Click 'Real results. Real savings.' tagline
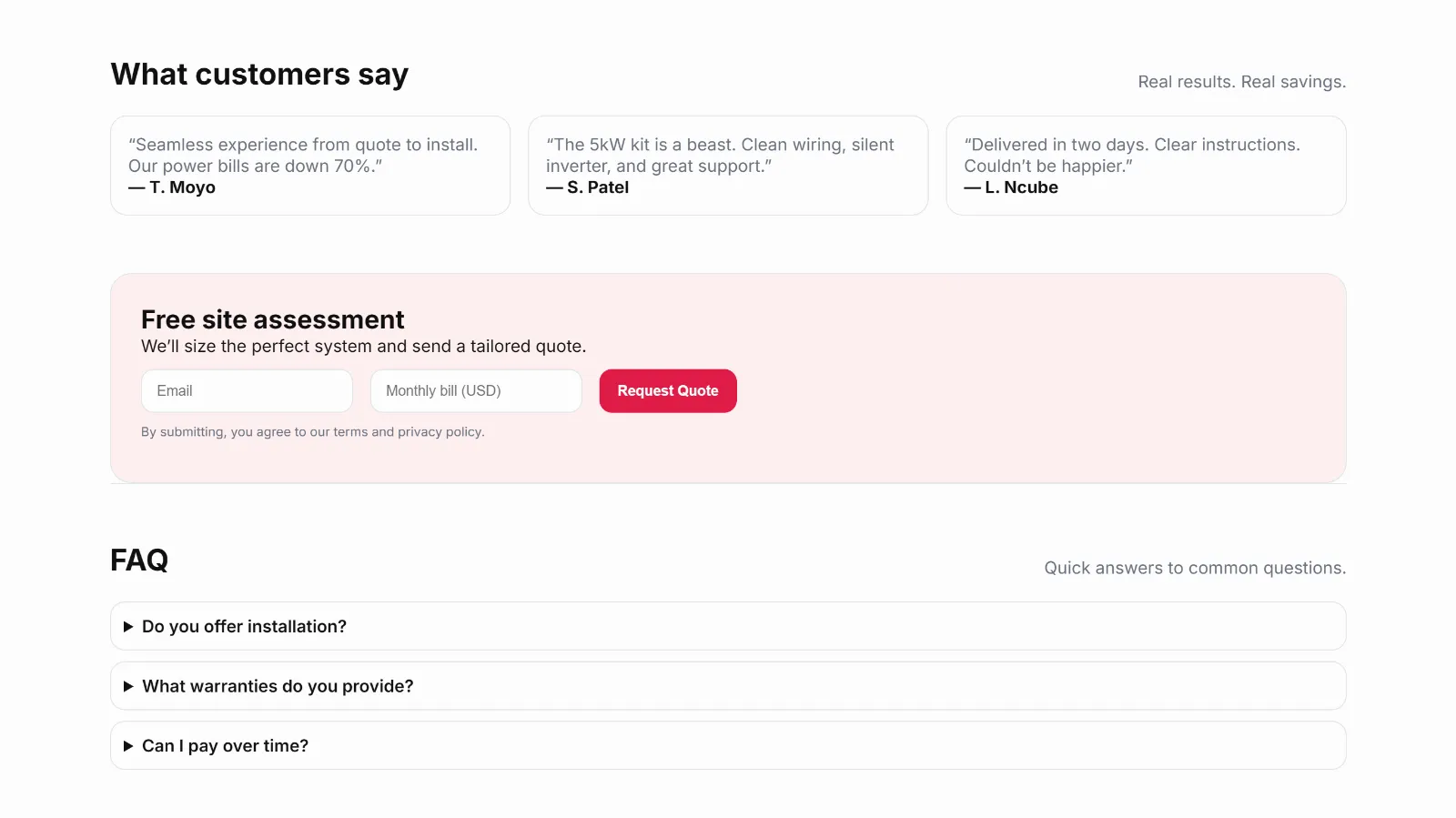This screenshot has height=818, width=1456. pyautogui.click(x=1241, y=82)
